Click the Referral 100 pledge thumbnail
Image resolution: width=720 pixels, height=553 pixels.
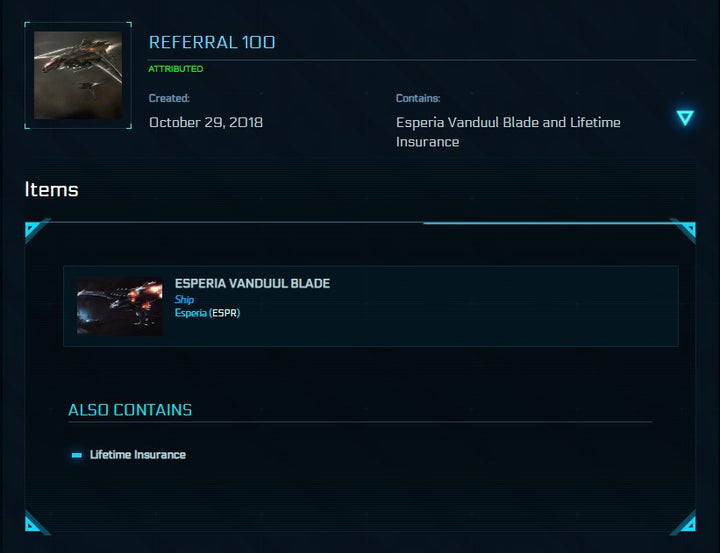(78, 75)
